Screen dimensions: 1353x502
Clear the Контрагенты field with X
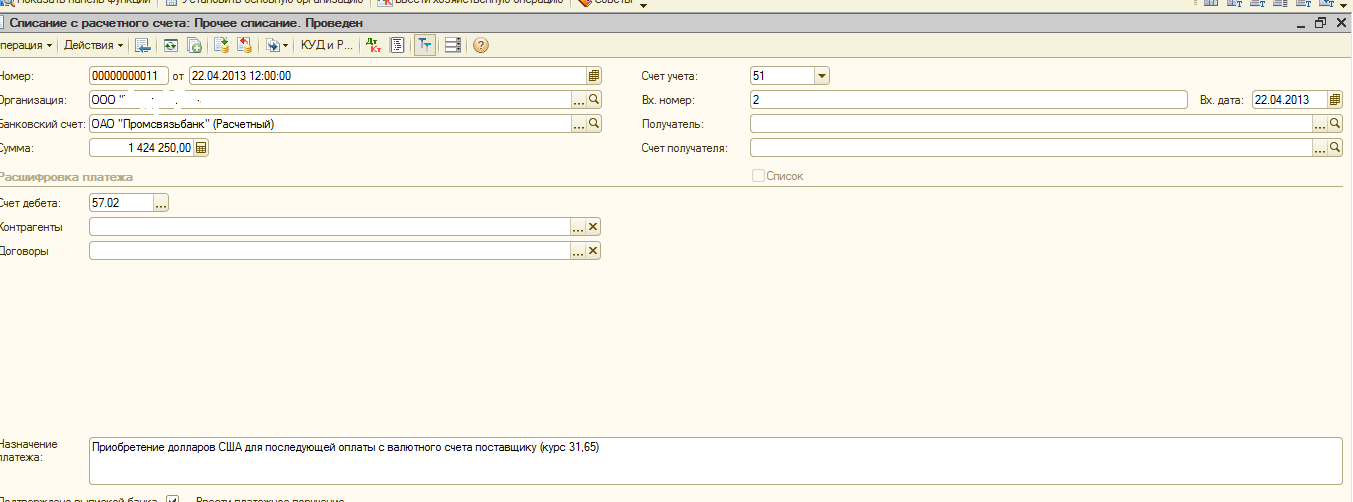593,227
